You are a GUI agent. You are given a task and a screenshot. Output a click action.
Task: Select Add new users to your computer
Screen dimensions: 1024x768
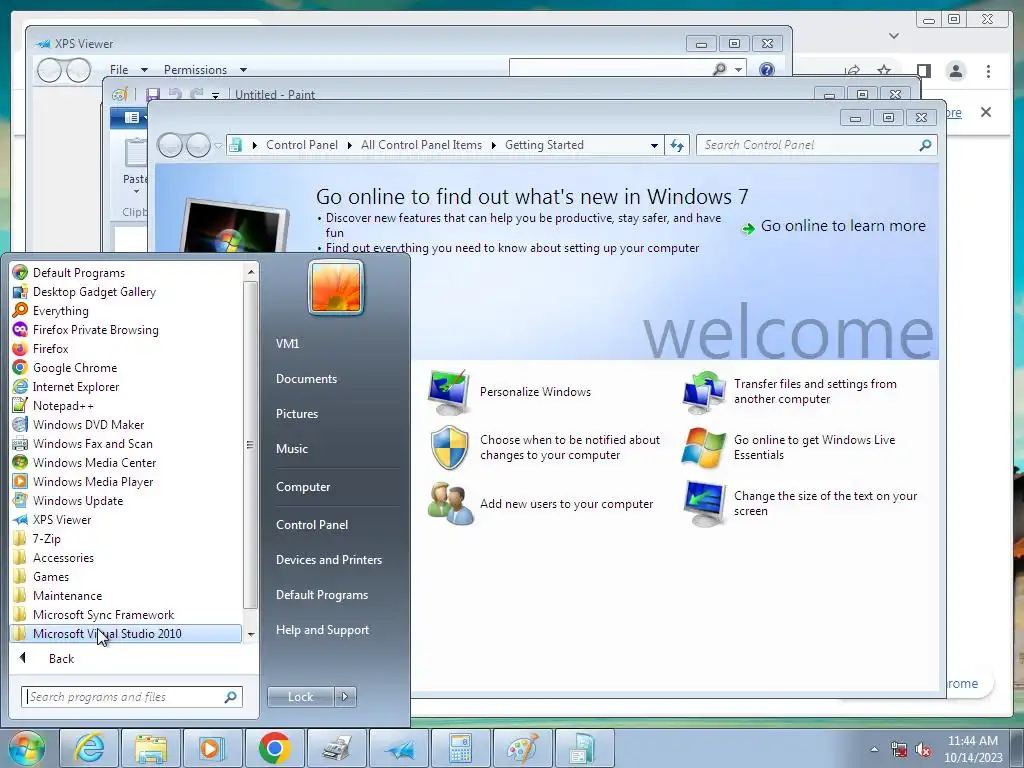pyautogui.click(x=566, y=504)
